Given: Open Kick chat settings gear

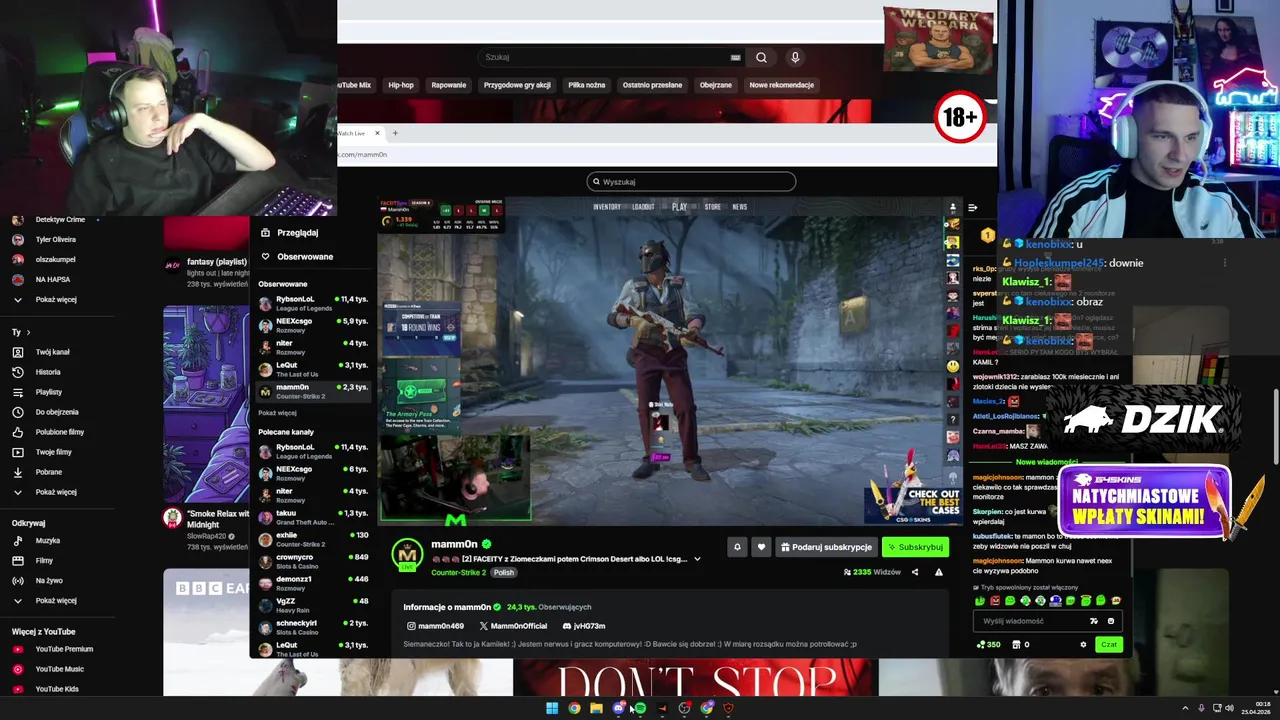Looking at the screenshot, I should (1083, 645).
